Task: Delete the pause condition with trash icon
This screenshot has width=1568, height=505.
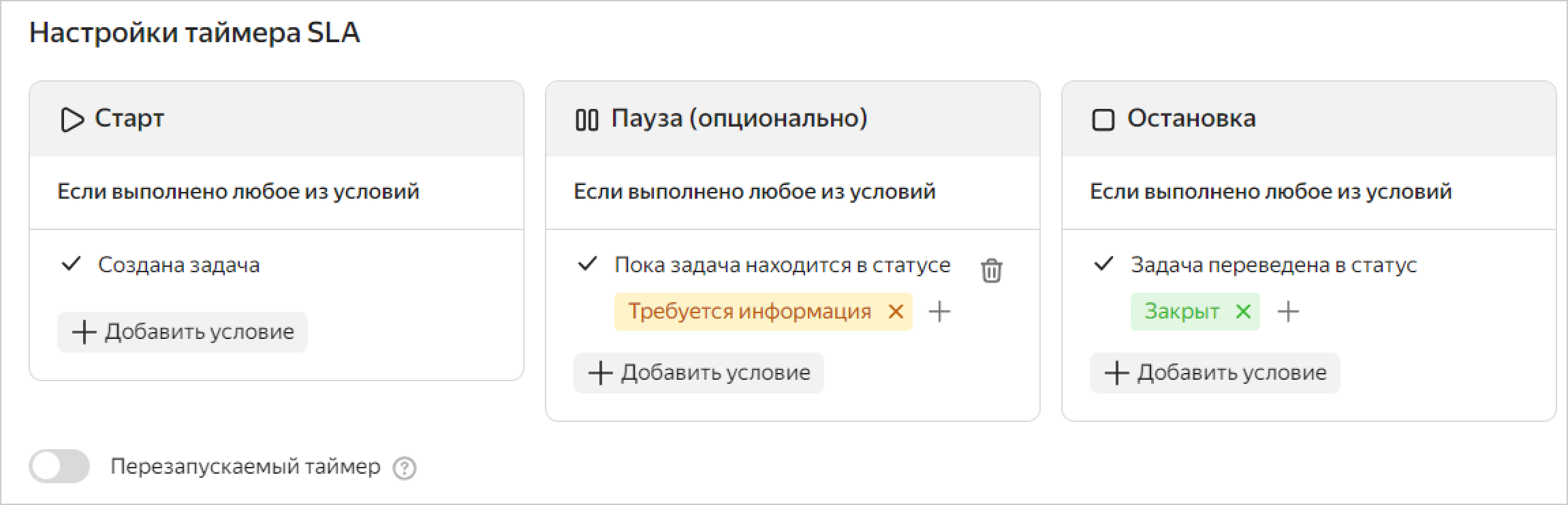Action: pyautogui.click(x=991, y=270)
